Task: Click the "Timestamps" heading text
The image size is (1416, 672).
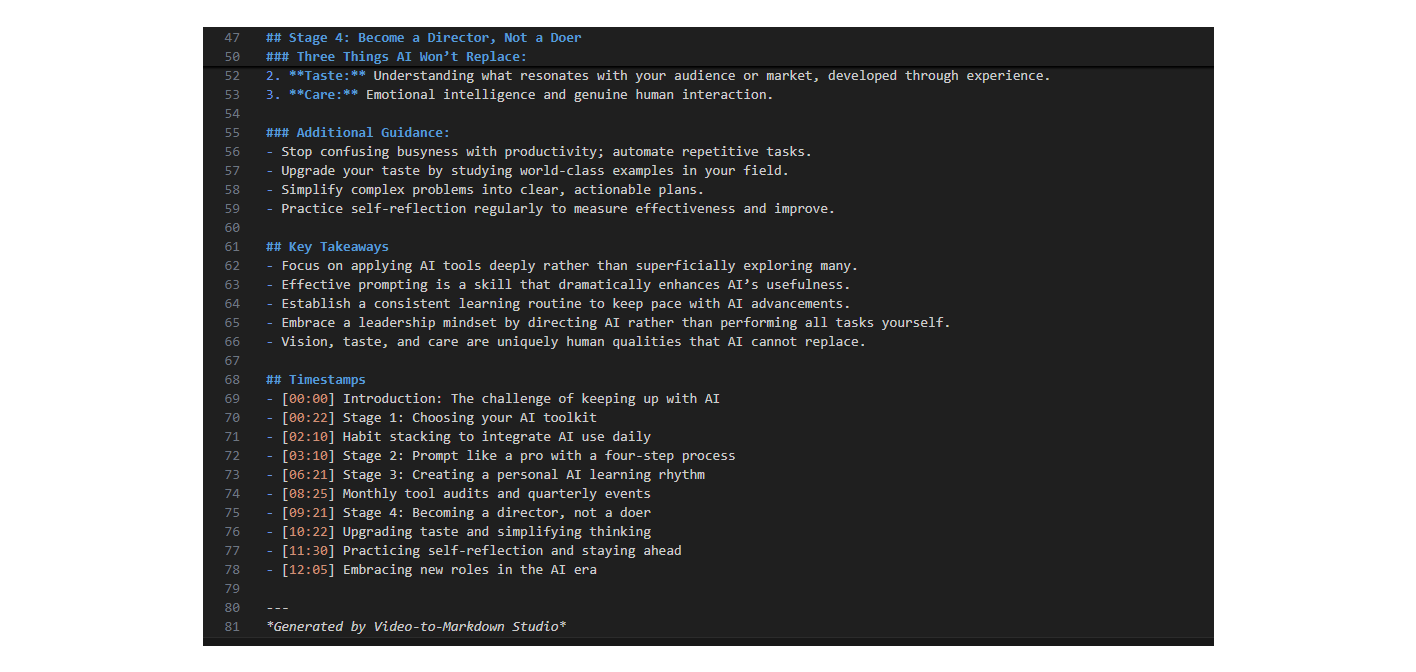Action: (327, 380)
